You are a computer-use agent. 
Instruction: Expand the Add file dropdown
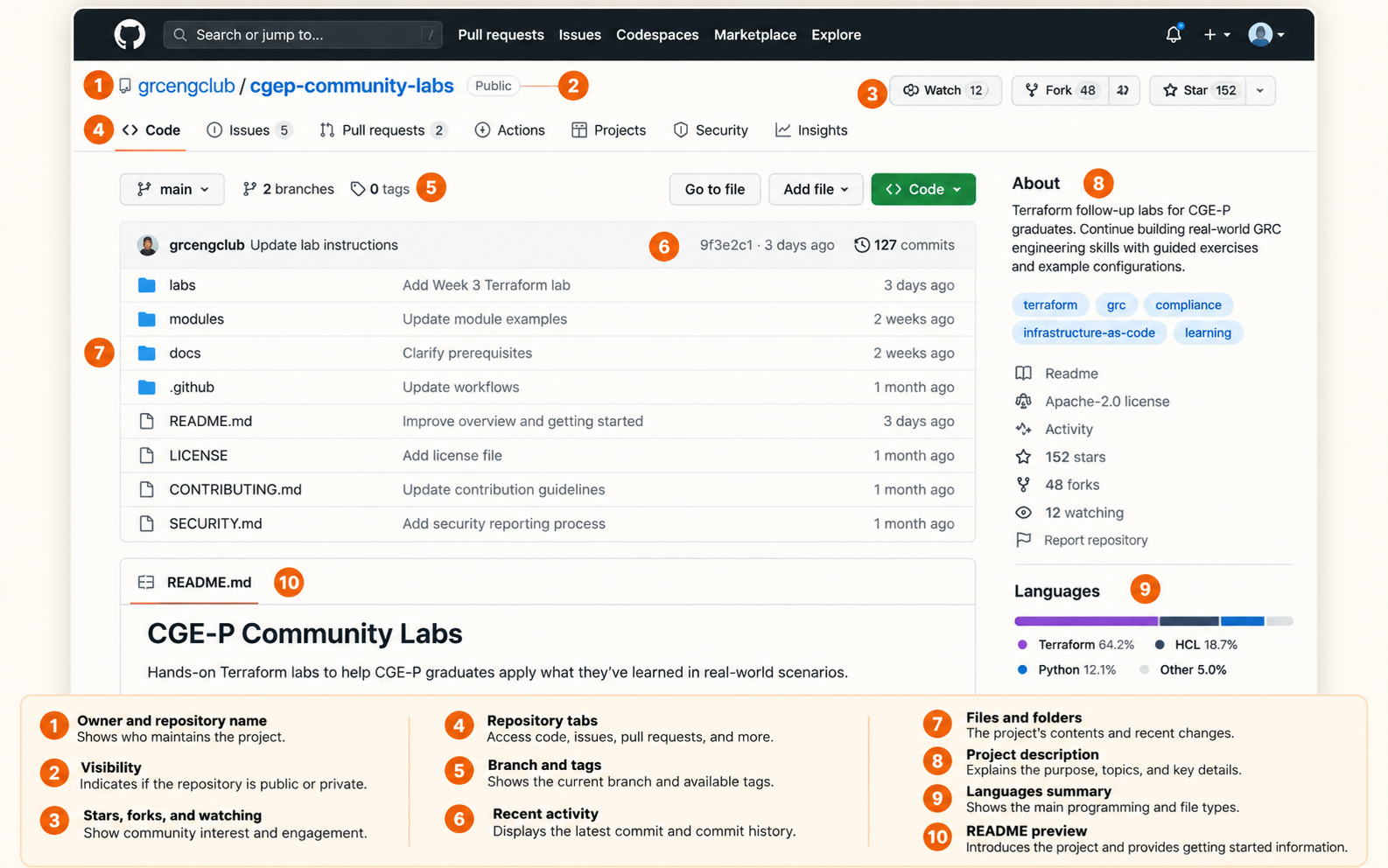[x=816, y=189]
